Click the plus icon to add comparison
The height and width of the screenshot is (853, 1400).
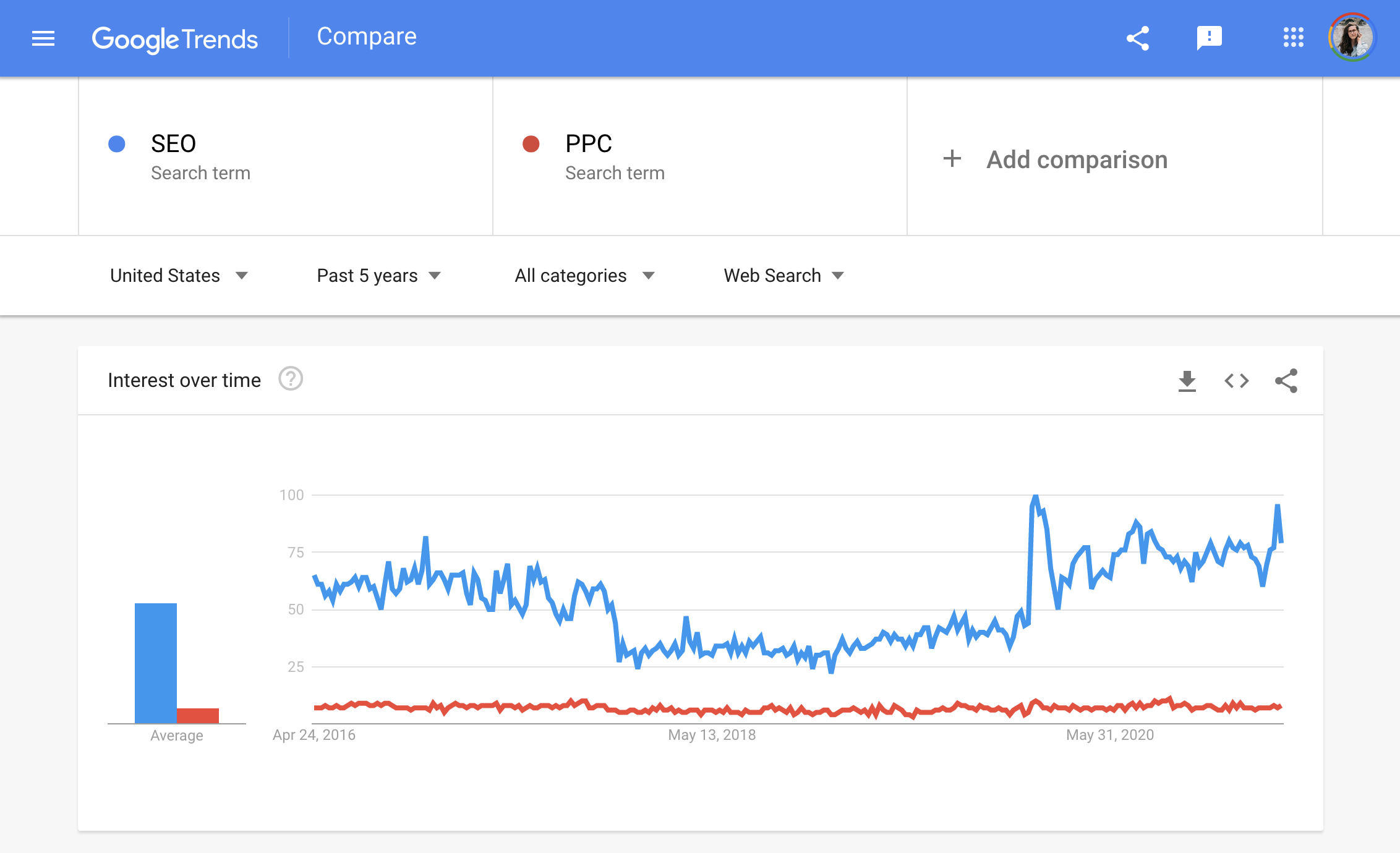[952, 159]
